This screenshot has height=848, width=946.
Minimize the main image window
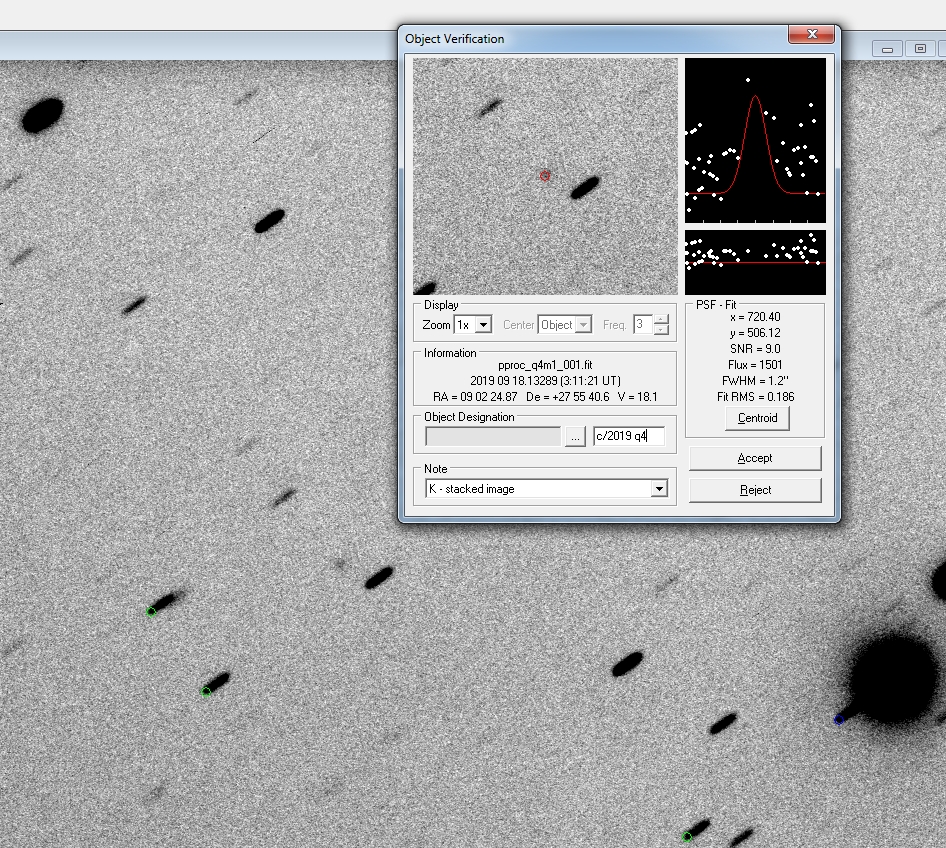(887, 49)
